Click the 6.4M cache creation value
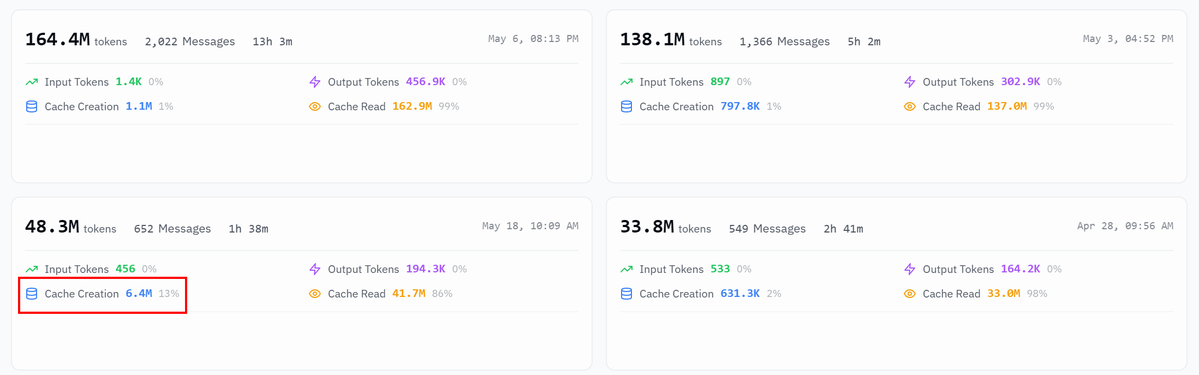Viewport: 1199px width, 375px height. (140, 294)
